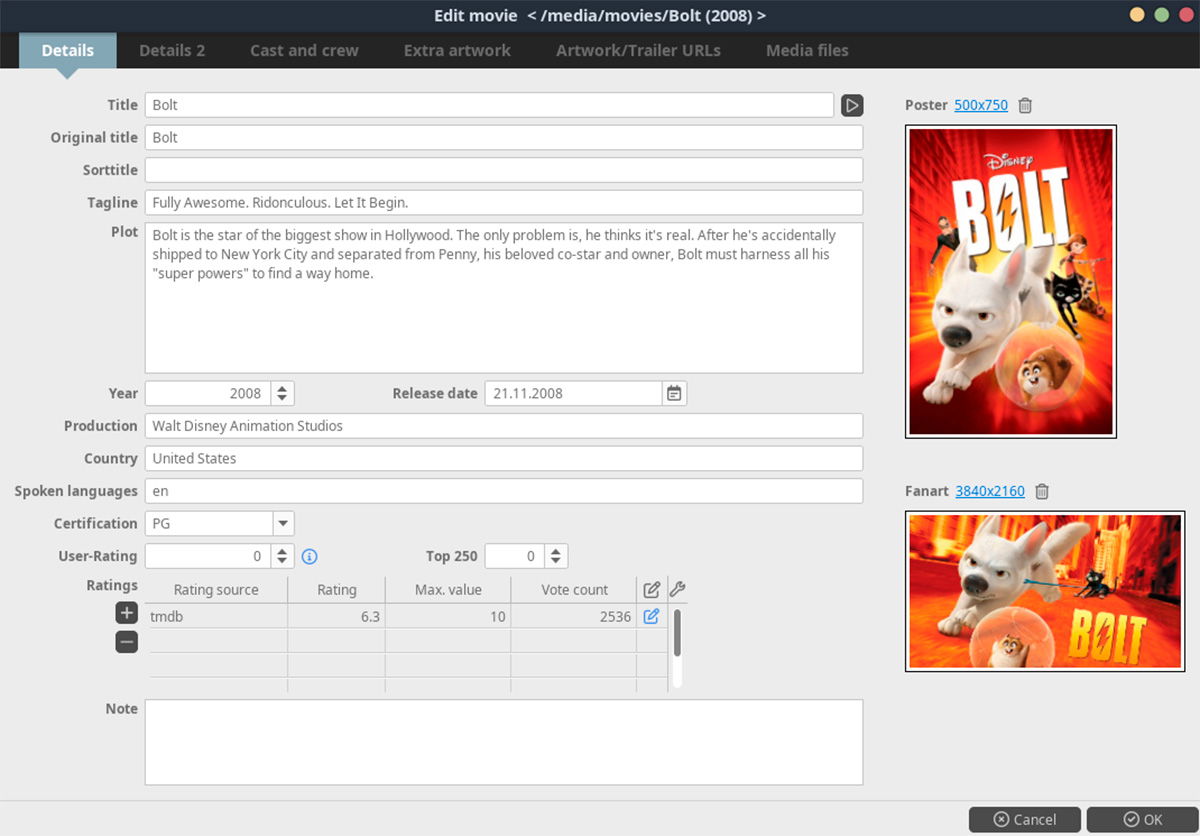The height and width of the screenshot is (836, 1200).
Task: Click inside the Plot text area
Action: click(x=504, y=298)
